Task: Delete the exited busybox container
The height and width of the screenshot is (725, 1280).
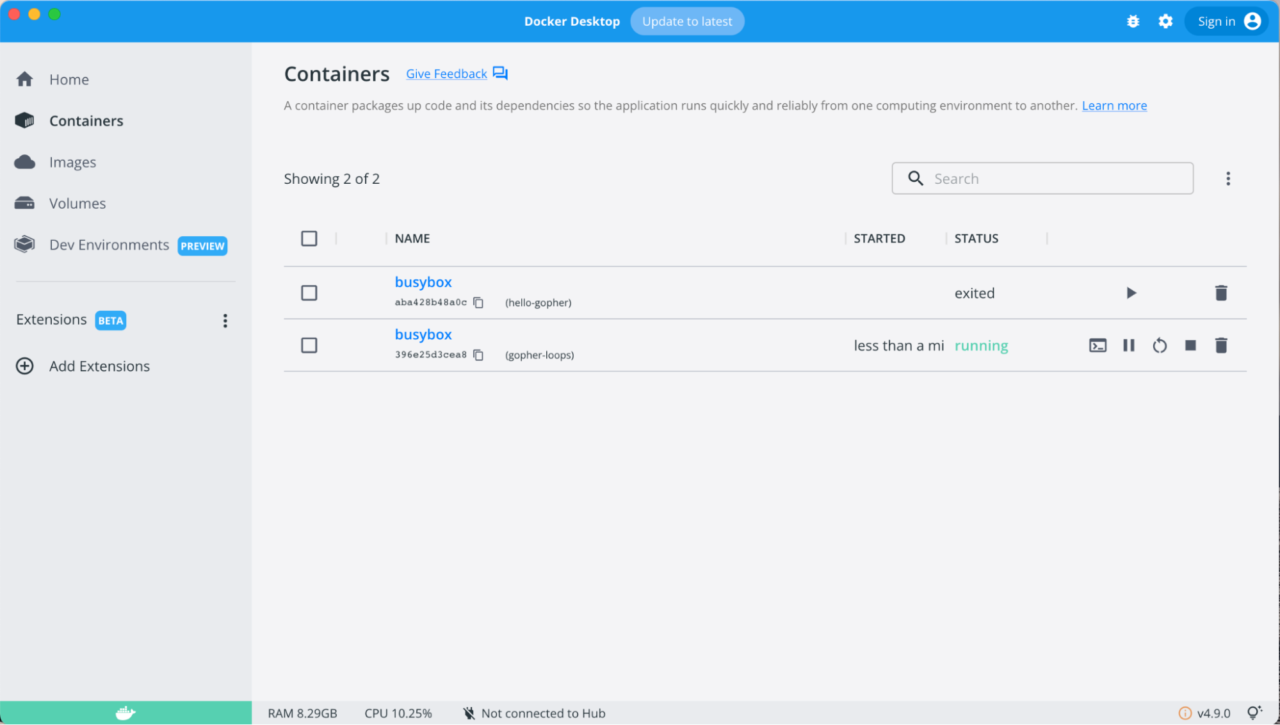Action: (x=1221, y=292)
